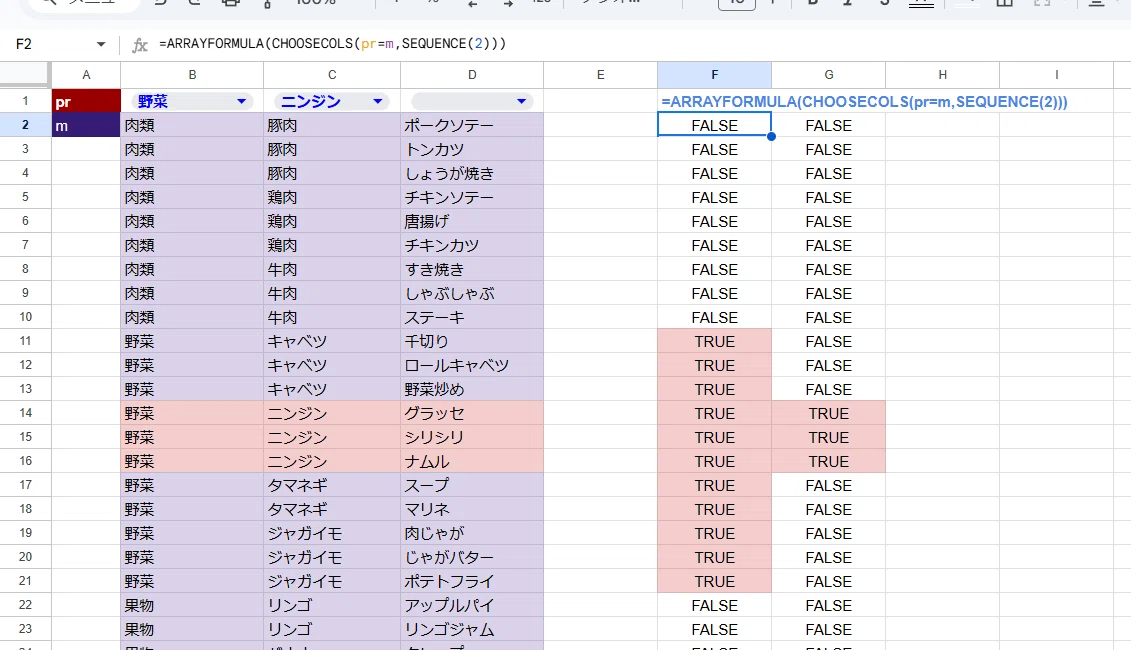This screenshot has width=1131, height=650.
Task: Click the ナムル cell
Action: click(472, 461)
